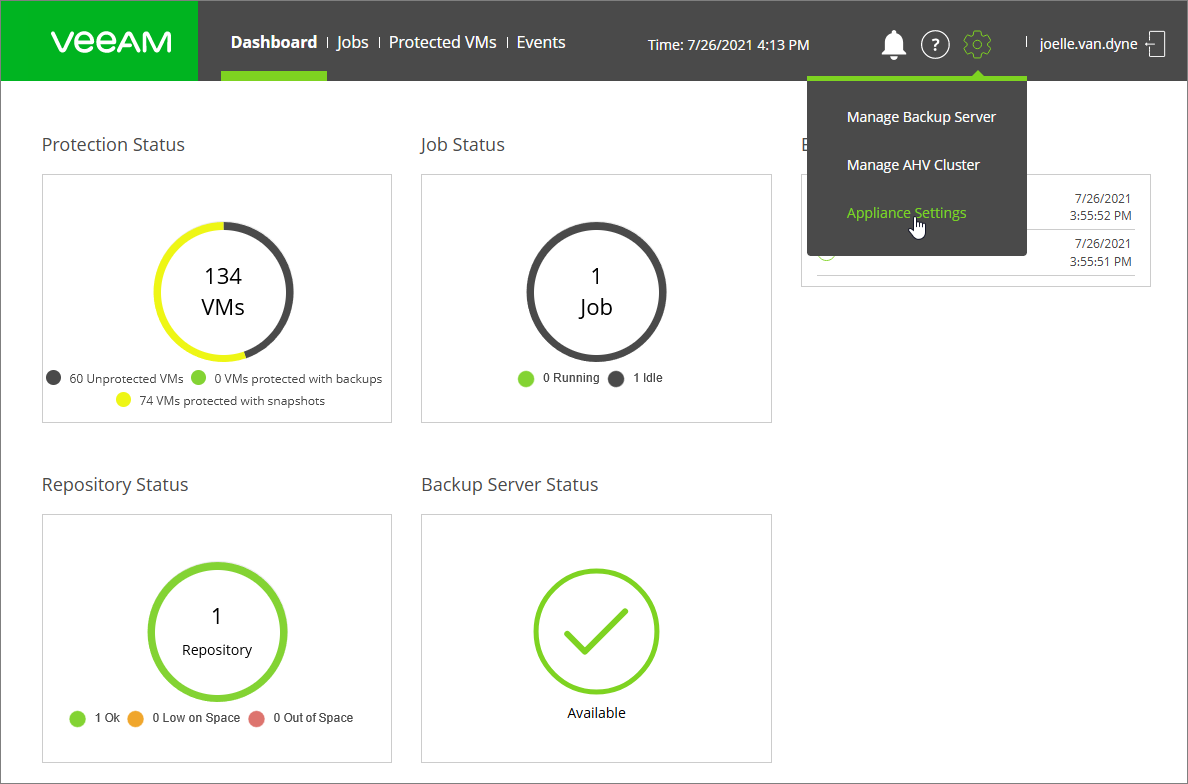1188x784 pixels.
Task: Click the joelle.van.dyne username
Action: (x=1088, y=44)
